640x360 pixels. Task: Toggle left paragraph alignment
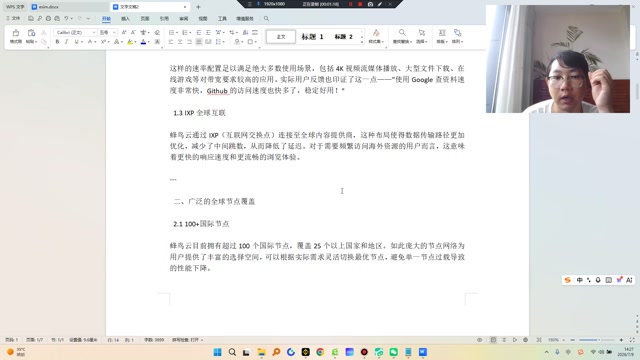click(171, 42)
